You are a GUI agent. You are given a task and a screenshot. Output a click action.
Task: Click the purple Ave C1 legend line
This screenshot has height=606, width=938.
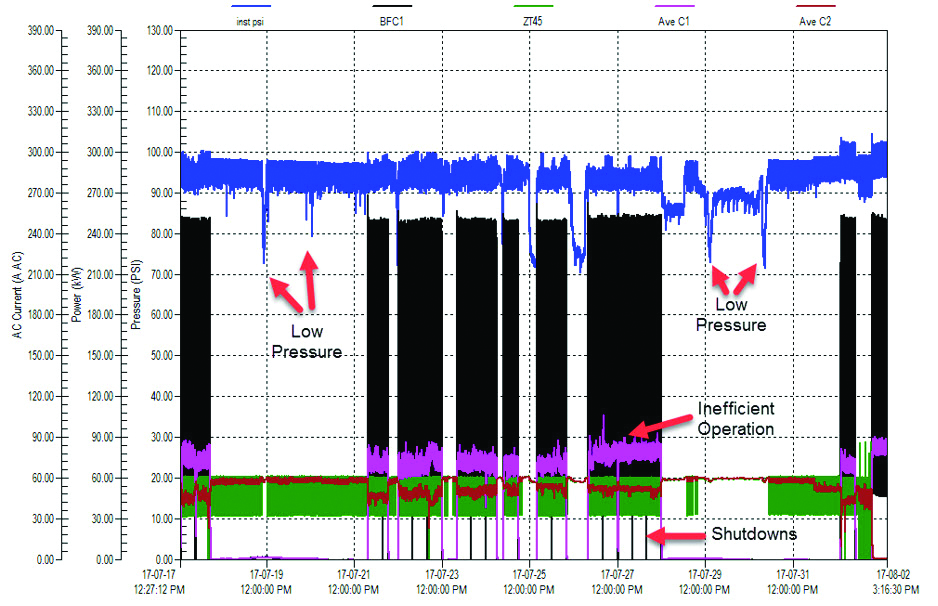[674, 6]
